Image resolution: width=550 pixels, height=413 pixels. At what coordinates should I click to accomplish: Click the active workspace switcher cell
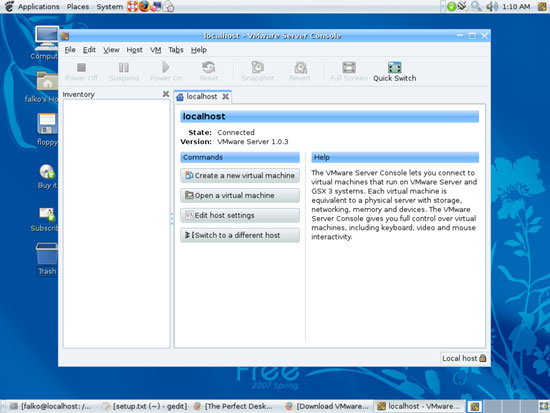coord(475,406)
